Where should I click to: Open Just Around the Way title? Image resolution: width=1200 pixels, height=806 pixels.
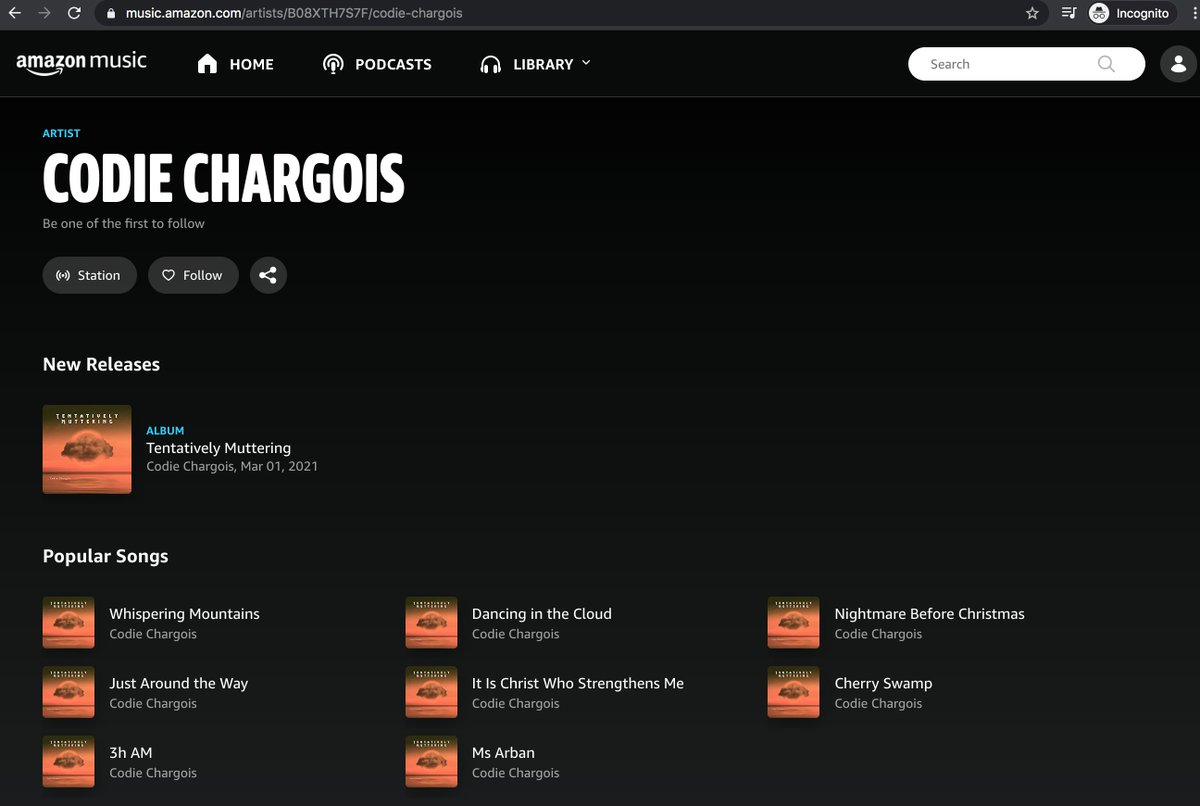coord(179,683)
